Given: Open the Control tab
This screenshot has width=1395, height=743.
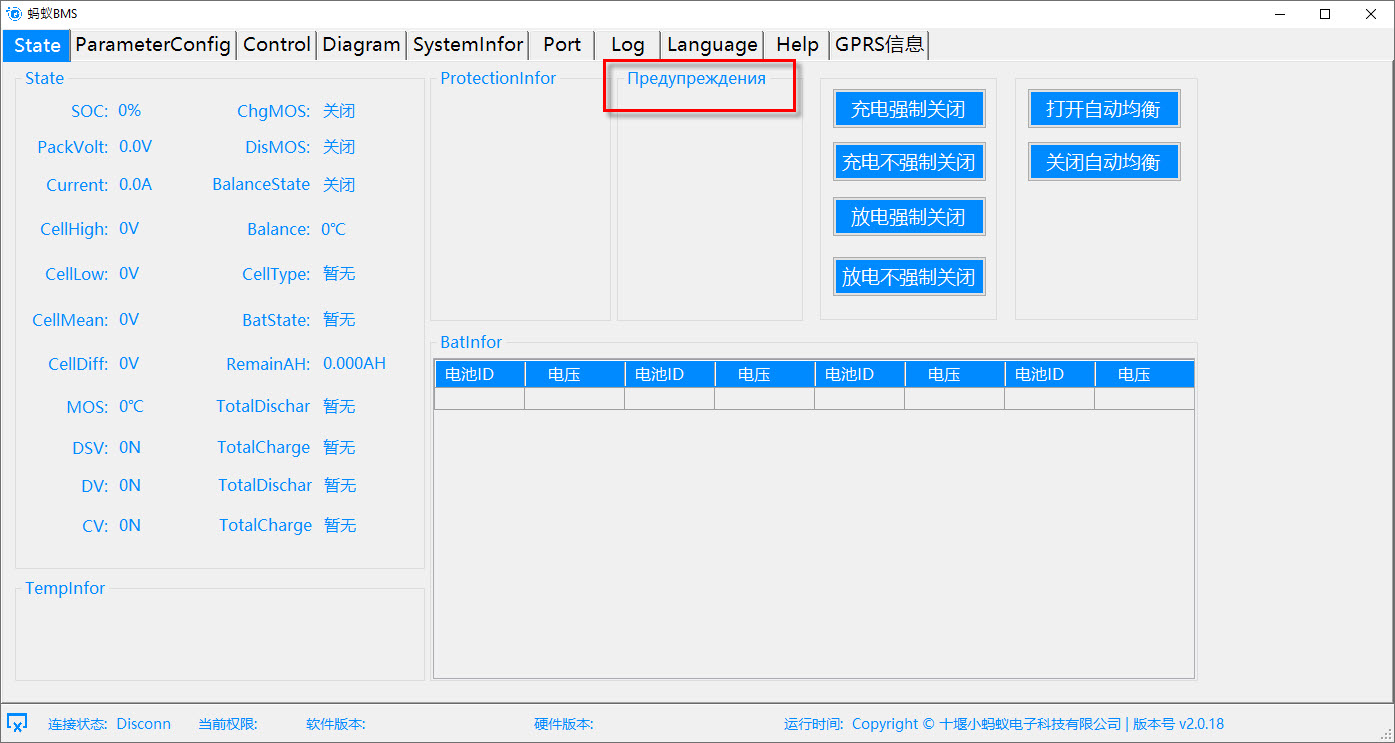Looking at the screenshot, I should click(x=277, y=45).
